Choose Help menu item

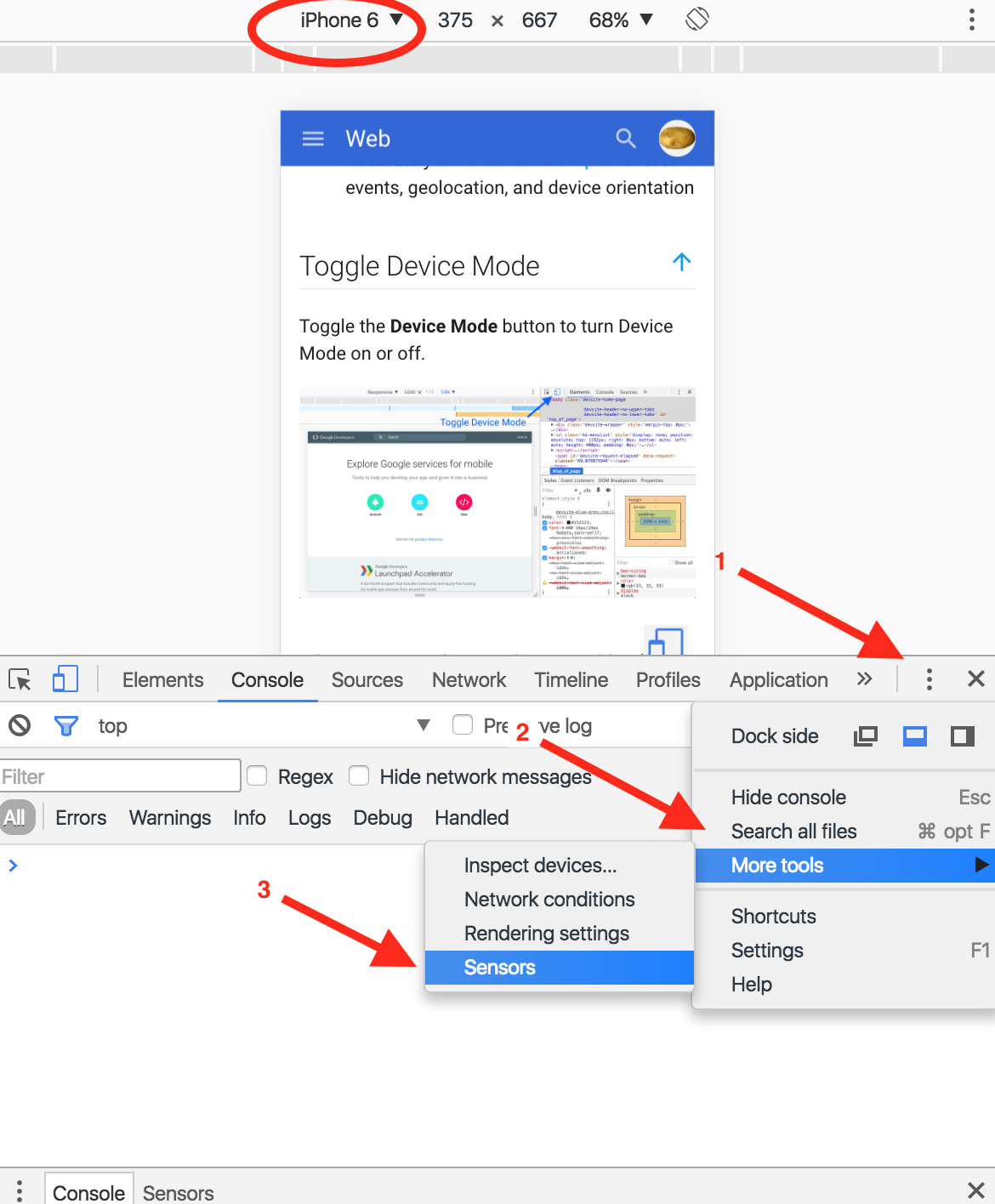point(844,985)
